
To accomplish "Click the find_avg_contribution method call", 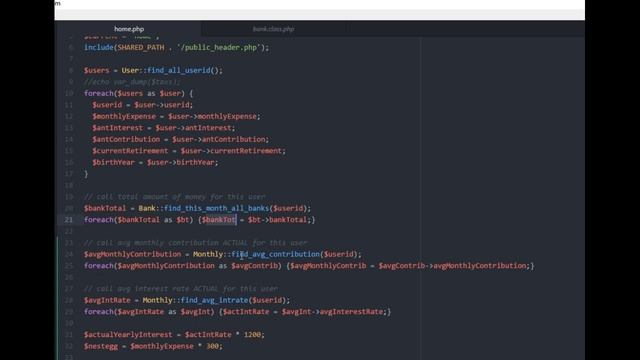I will pos(277,254).
